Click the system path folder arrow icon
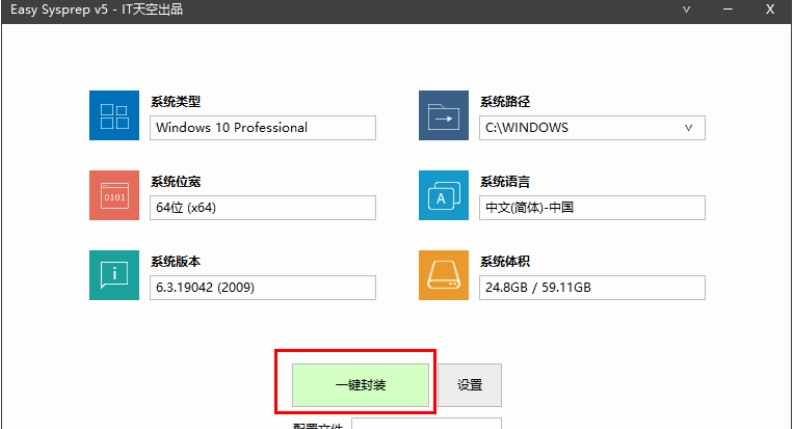The width and height of the screenshot is (793, 429). click(x=444, y=115)
